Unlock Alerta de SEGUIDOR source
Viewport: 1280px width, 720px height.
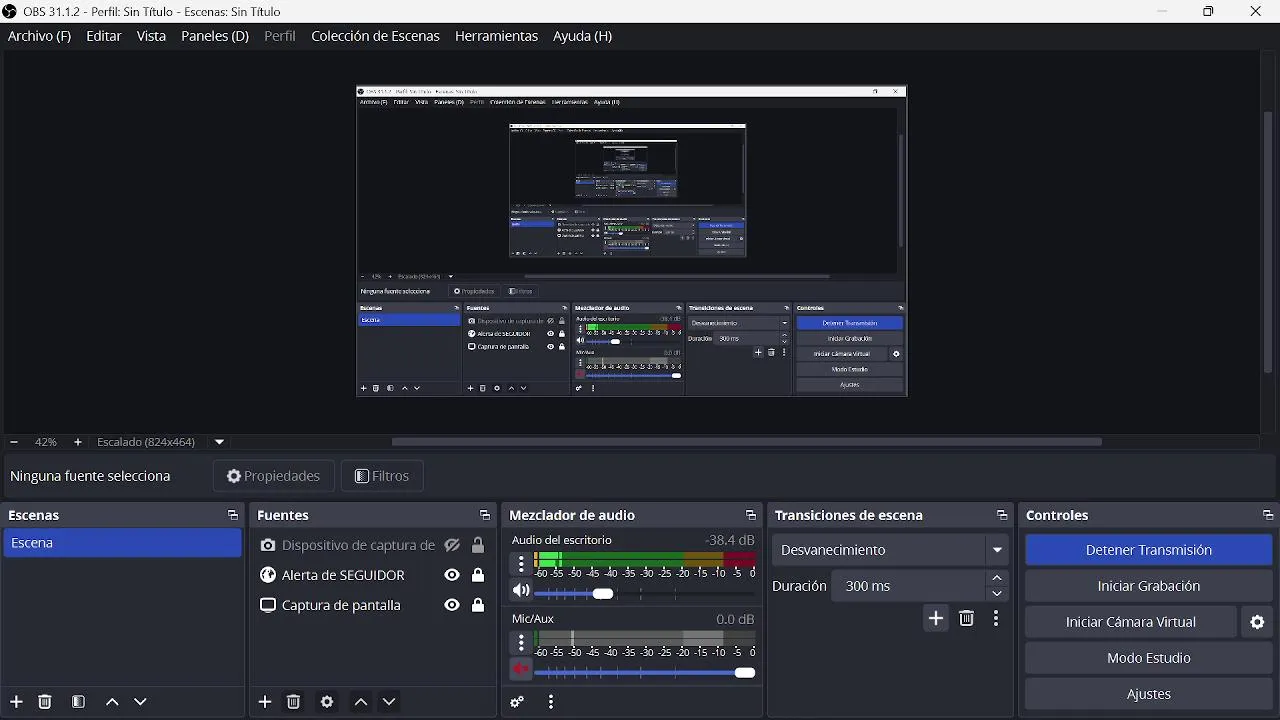[x=478, y=575]
